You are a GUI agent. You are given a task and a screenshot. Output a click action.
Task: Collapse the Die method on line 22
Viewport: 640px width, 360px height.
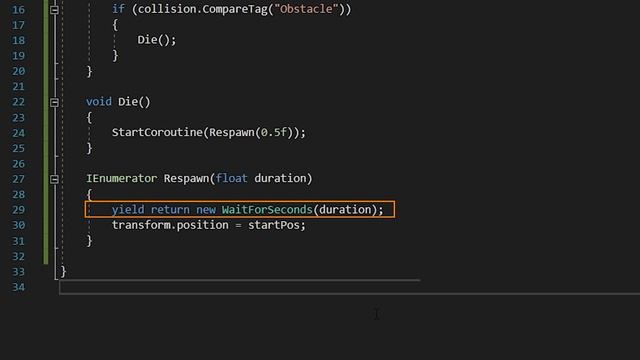54,102
